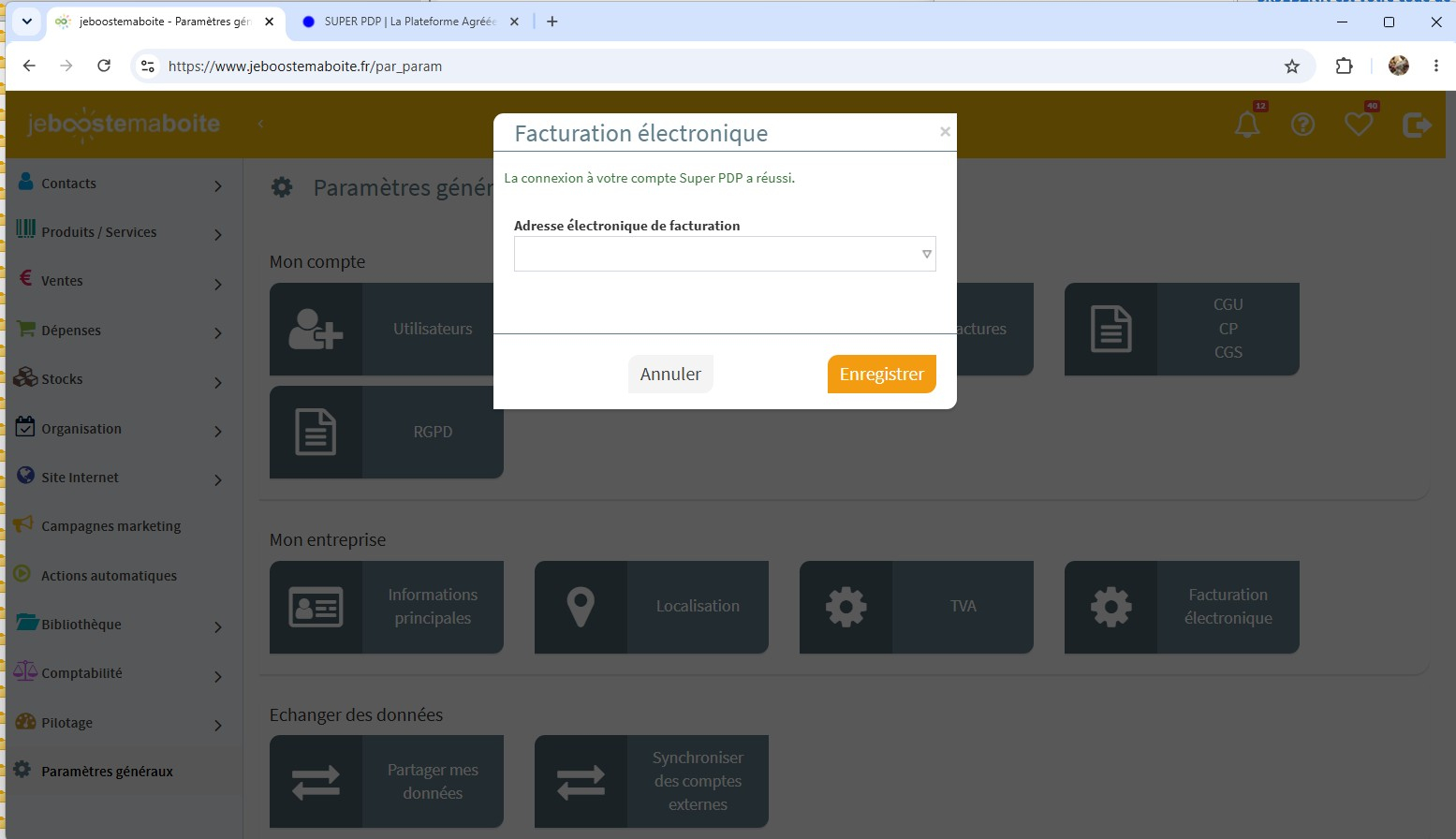Click the document icon on RGPD tile
Screen dimensions: 1456x839
[316, 432]
